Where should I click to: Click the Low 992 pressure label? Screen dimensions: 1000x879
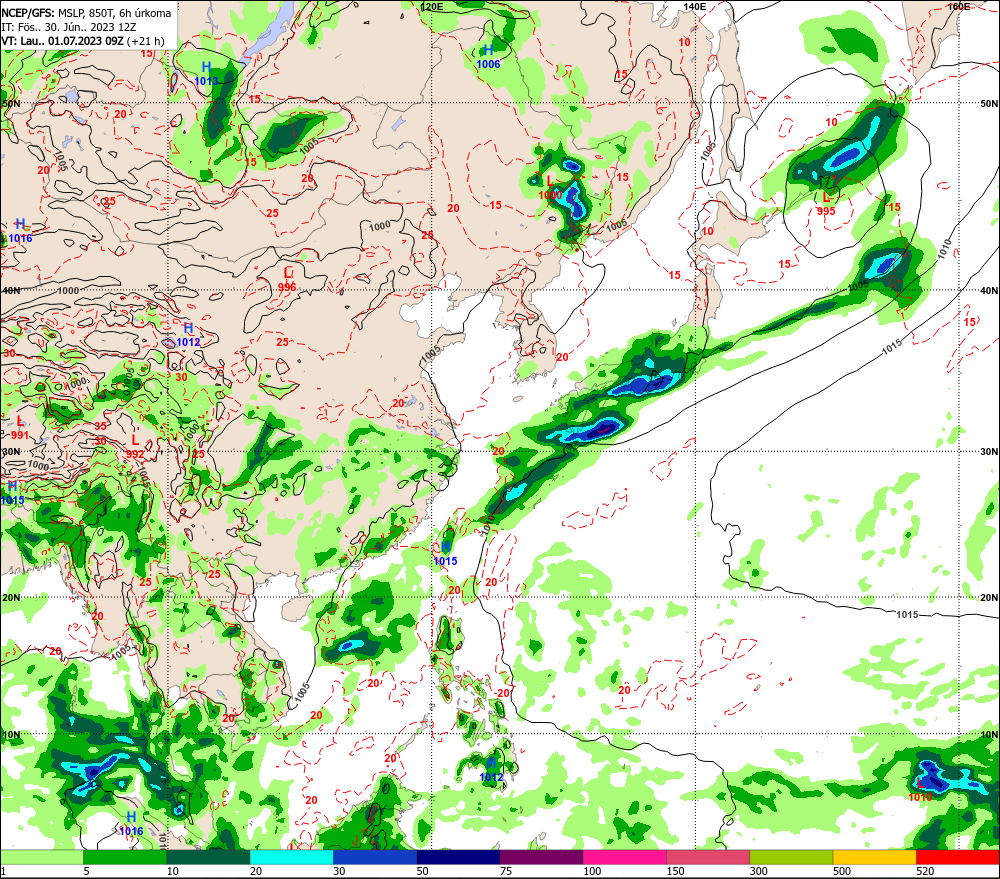(x=135, y=447)
